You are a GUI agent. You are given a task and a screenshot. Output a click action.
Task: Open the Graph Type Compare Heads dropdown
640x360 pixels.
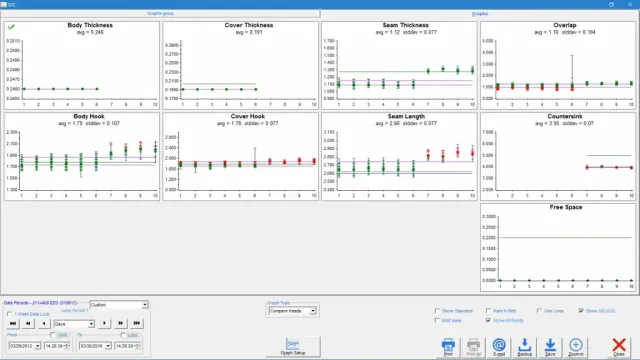[313, 311]
